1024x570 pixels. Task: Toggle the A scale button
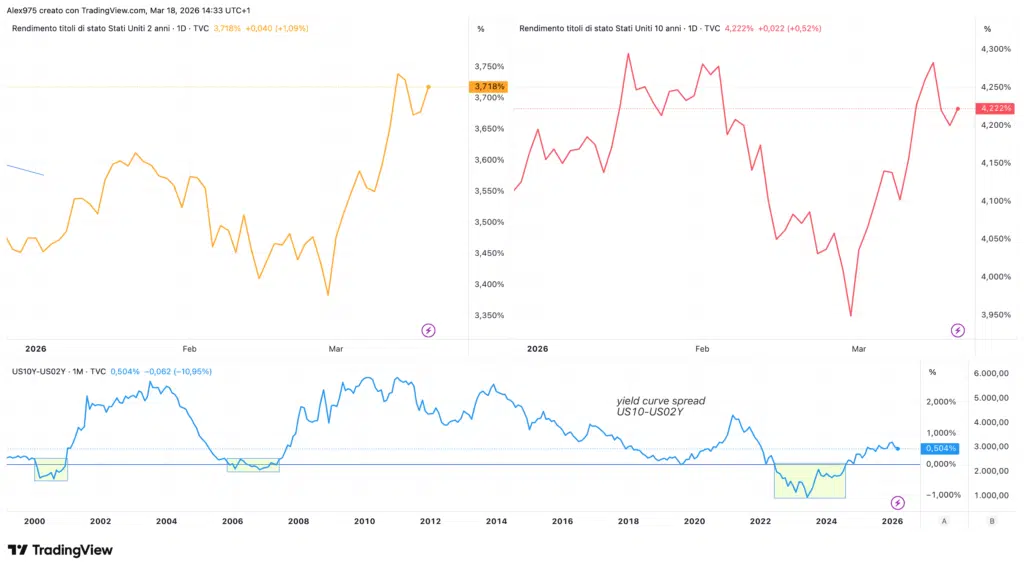point(944,521)
